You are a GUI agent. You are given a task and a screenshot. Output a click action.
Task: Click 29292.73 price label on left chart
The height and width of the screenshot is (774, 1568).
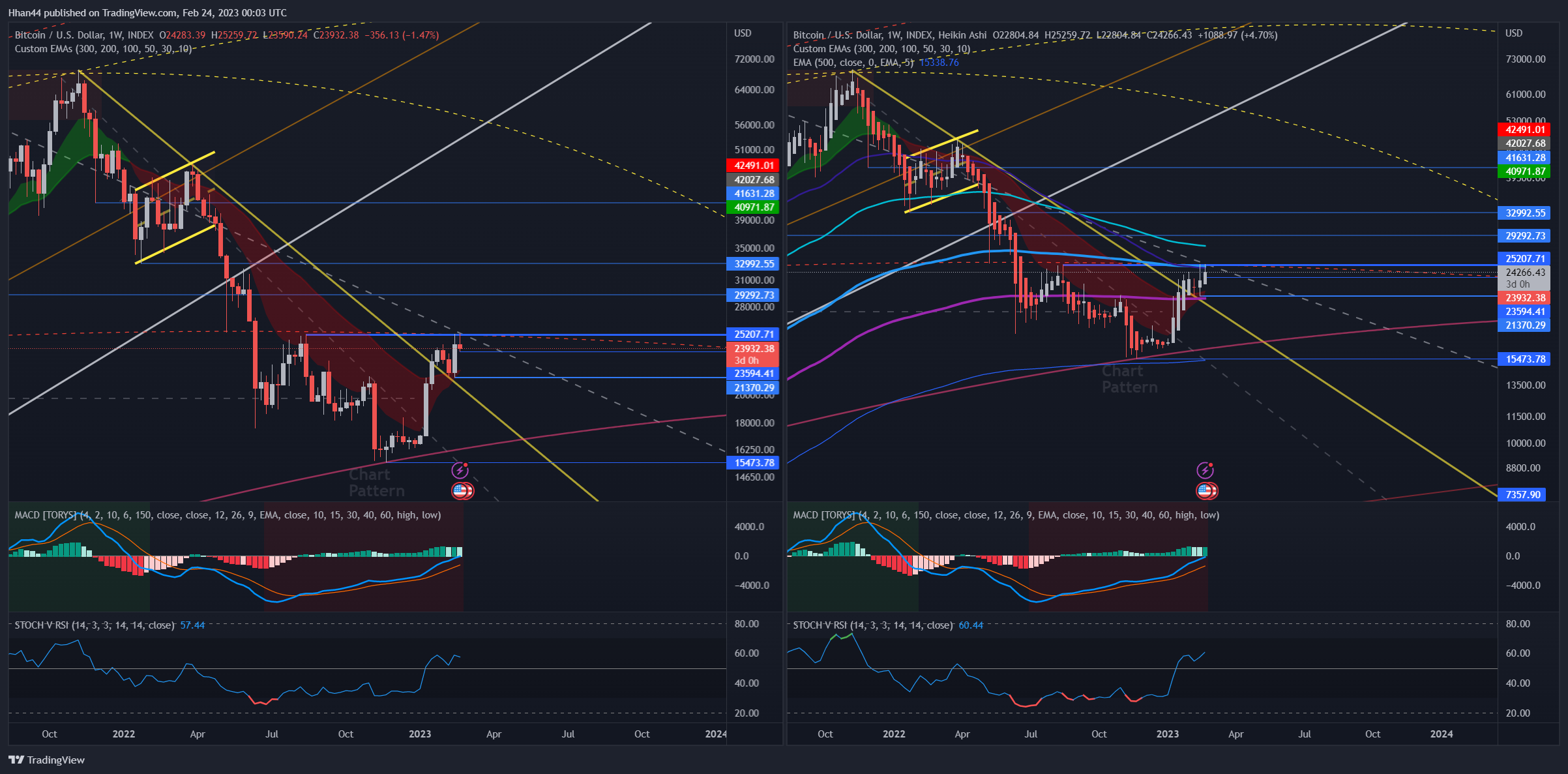752,295
